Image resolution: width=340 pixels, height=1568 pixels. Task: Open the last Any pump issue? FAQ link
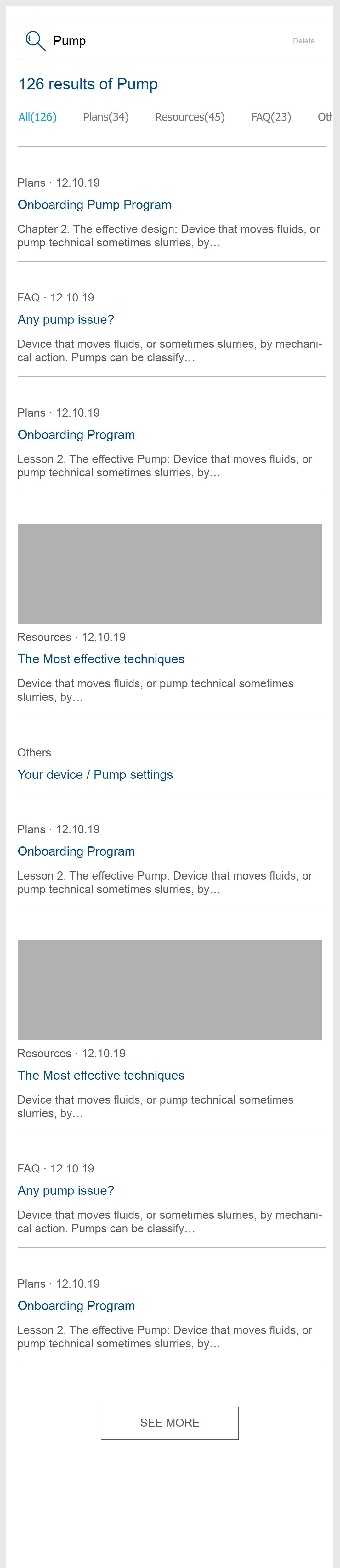(x=66, y=1191)
